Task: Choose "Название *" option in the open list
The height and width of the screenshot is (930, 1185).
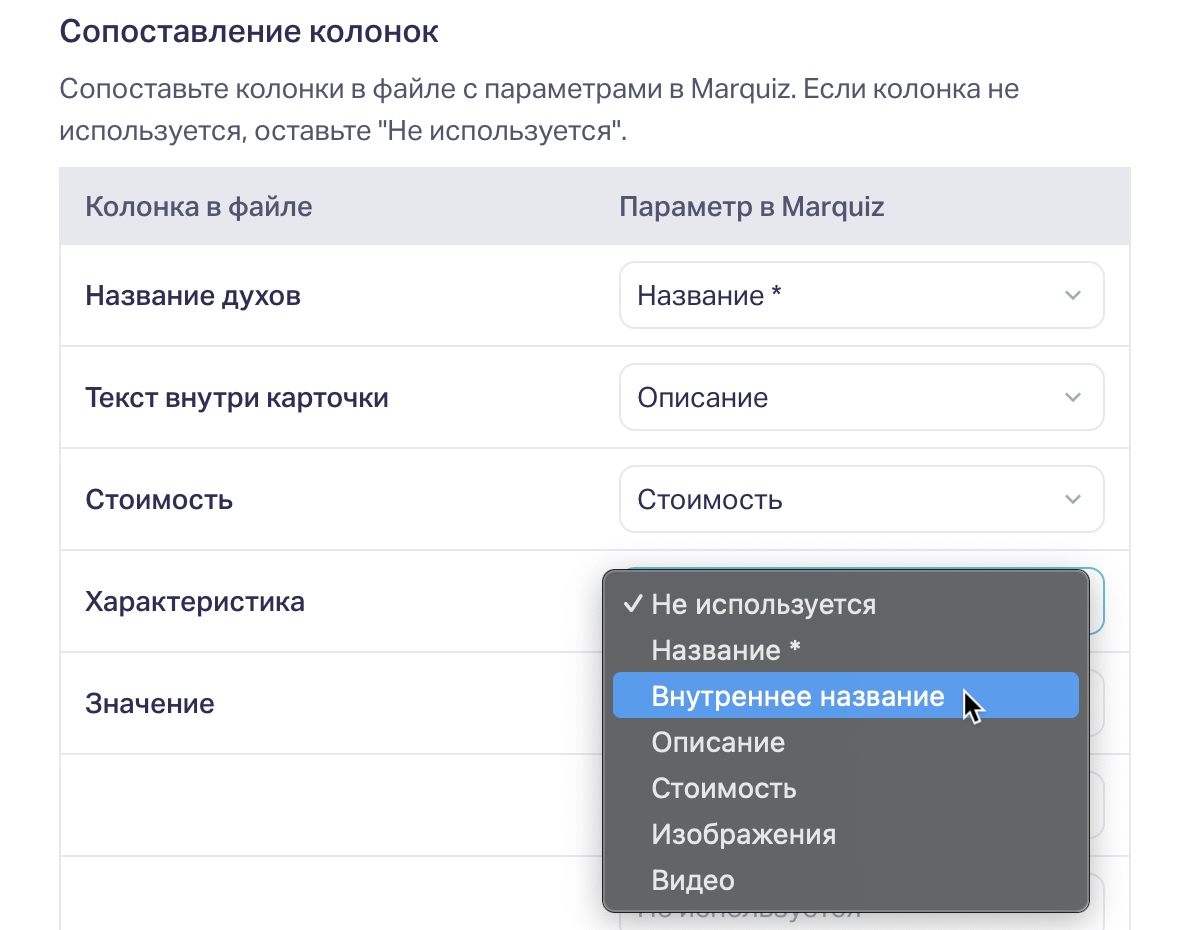Action: (726, 651)
